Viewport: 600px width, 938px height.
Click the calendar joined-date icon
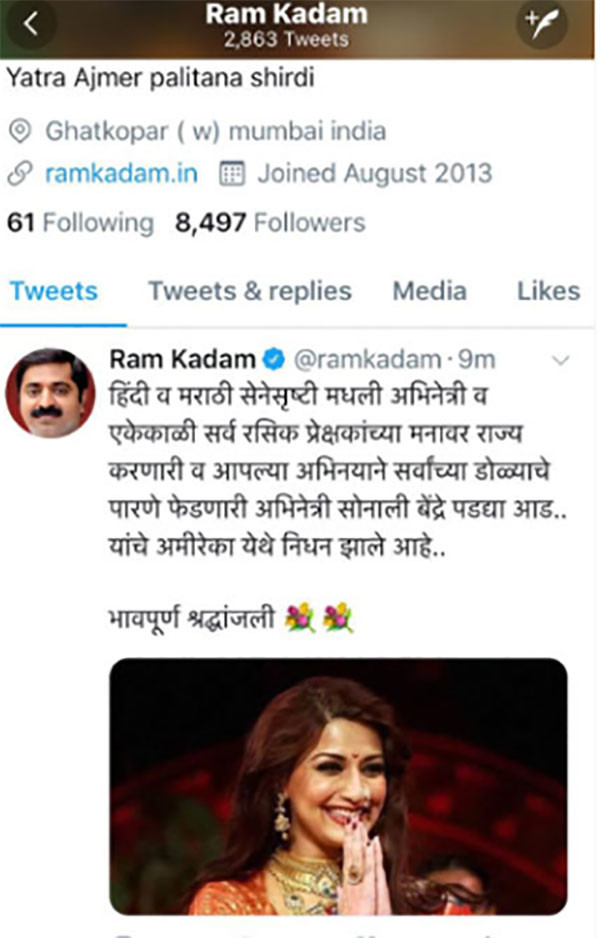(x=232, y=173)
